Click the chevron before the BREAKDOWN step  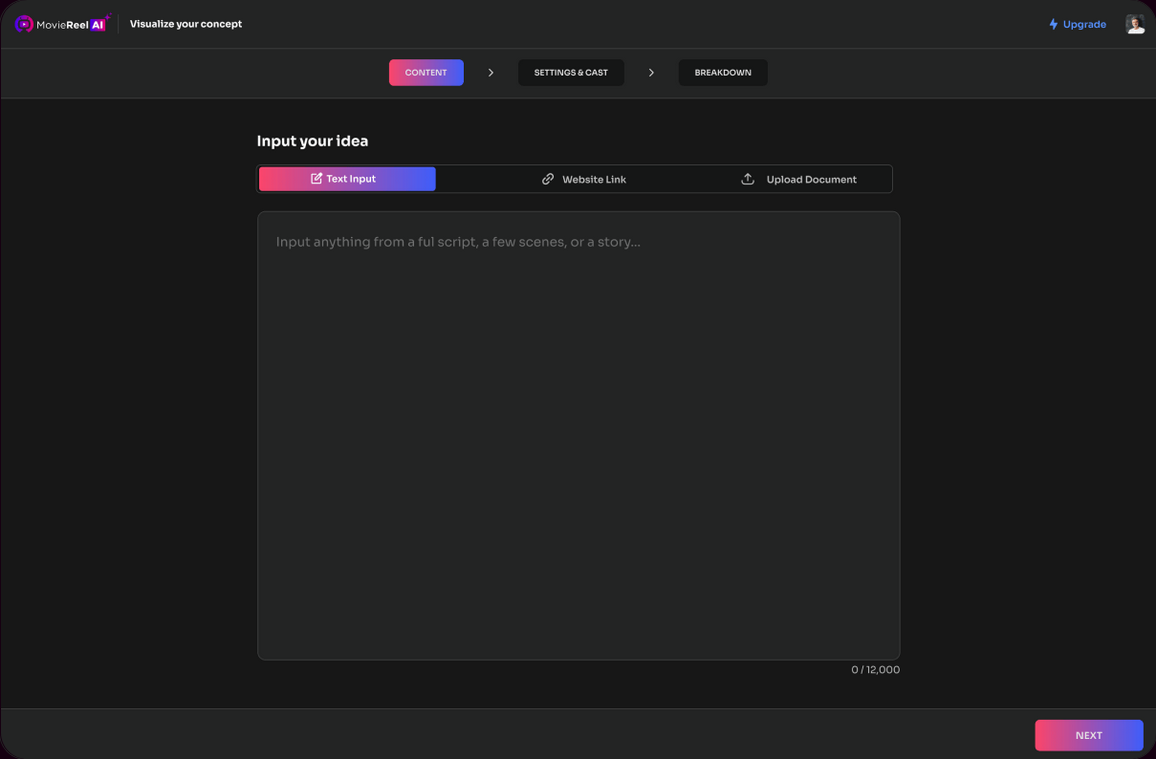(x=651, y=73)
